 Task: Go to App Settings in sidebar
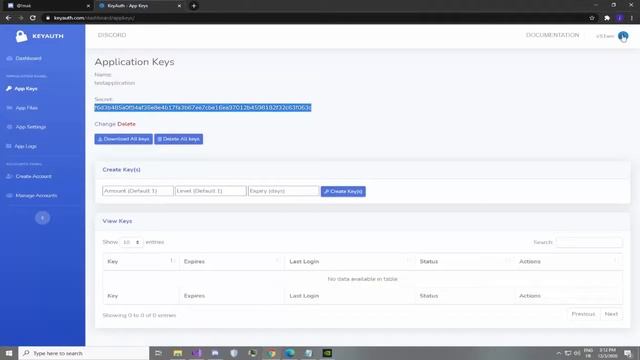(x=31, y=127)
